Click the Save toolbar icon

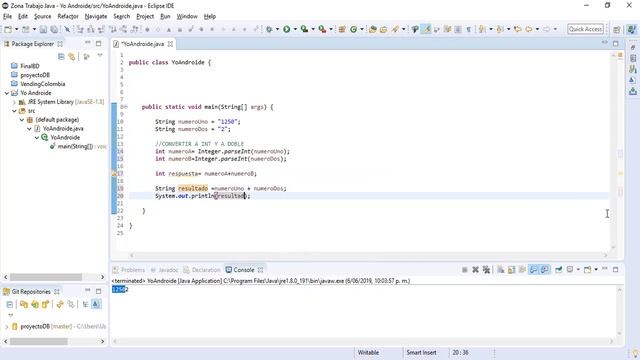coord(43,29)
